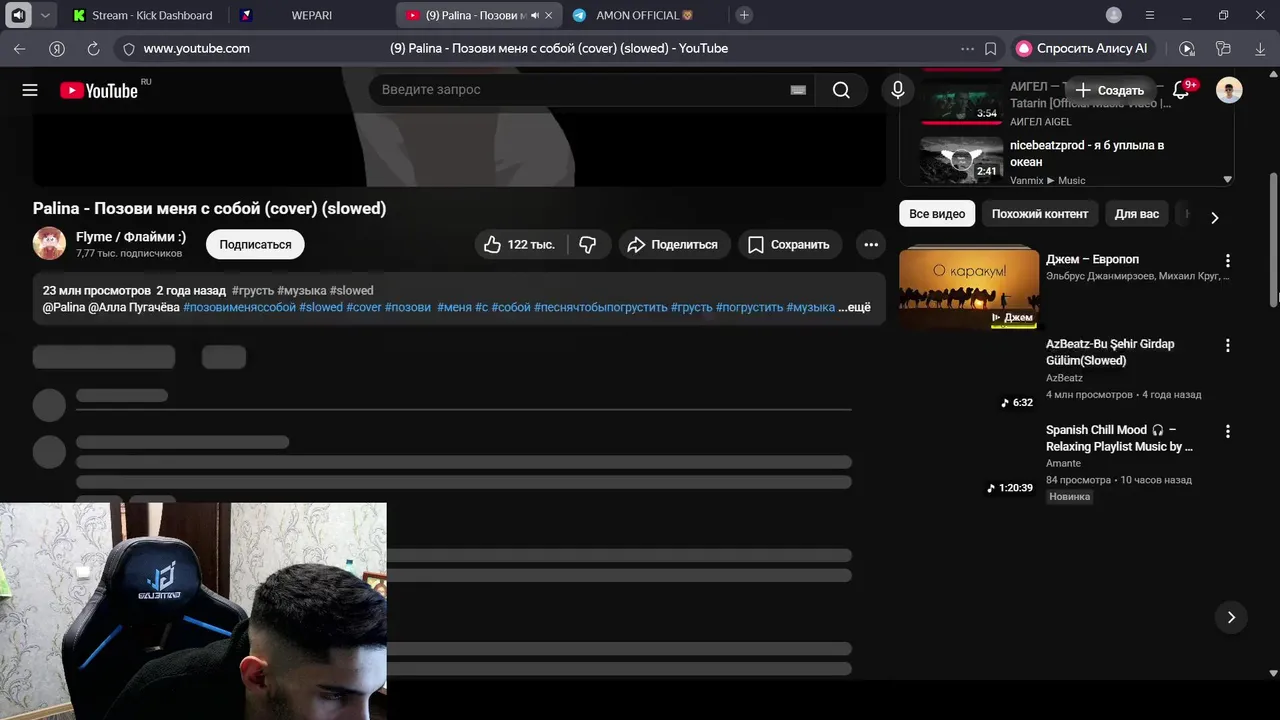The width and height of the screenshot is (1280, 720).
Task: Open options for AzBeatz-Bu Şehir video
Action: [x=1228, y=345]
